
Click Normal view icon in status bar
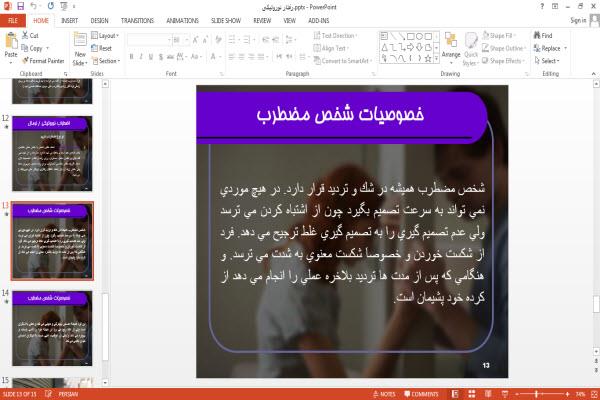[455, 394]
